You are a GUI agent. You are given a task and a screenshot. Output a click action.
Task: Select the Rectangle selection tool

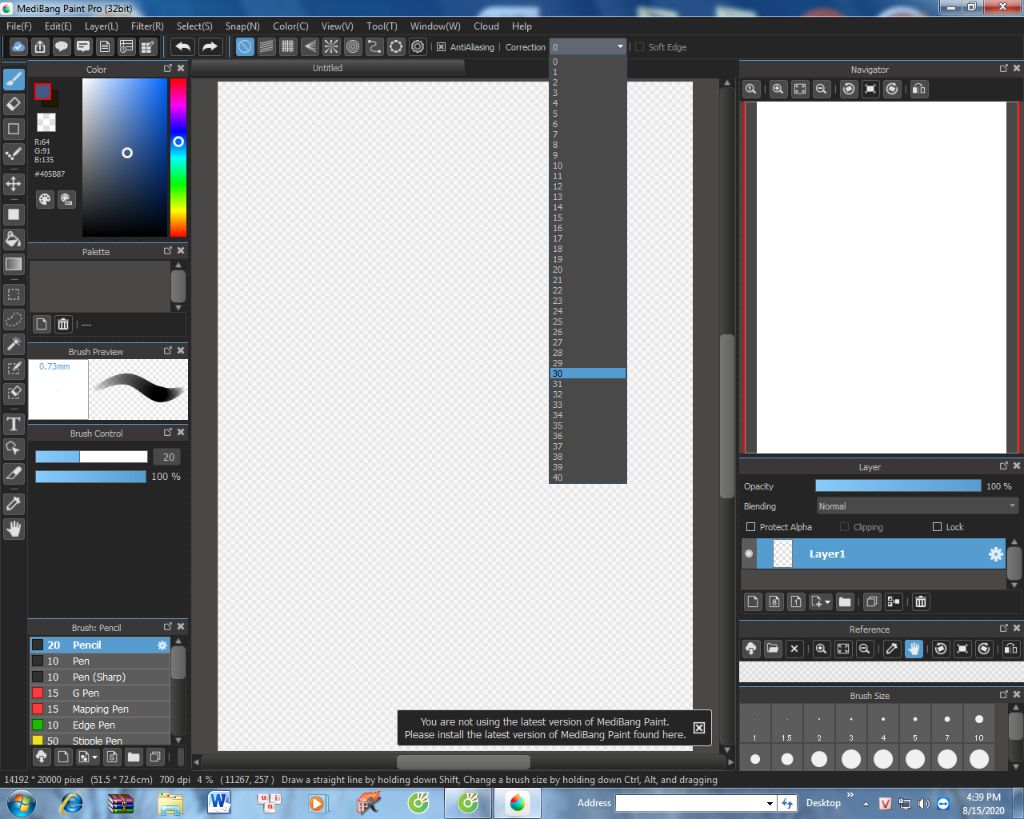click(14, 295)
